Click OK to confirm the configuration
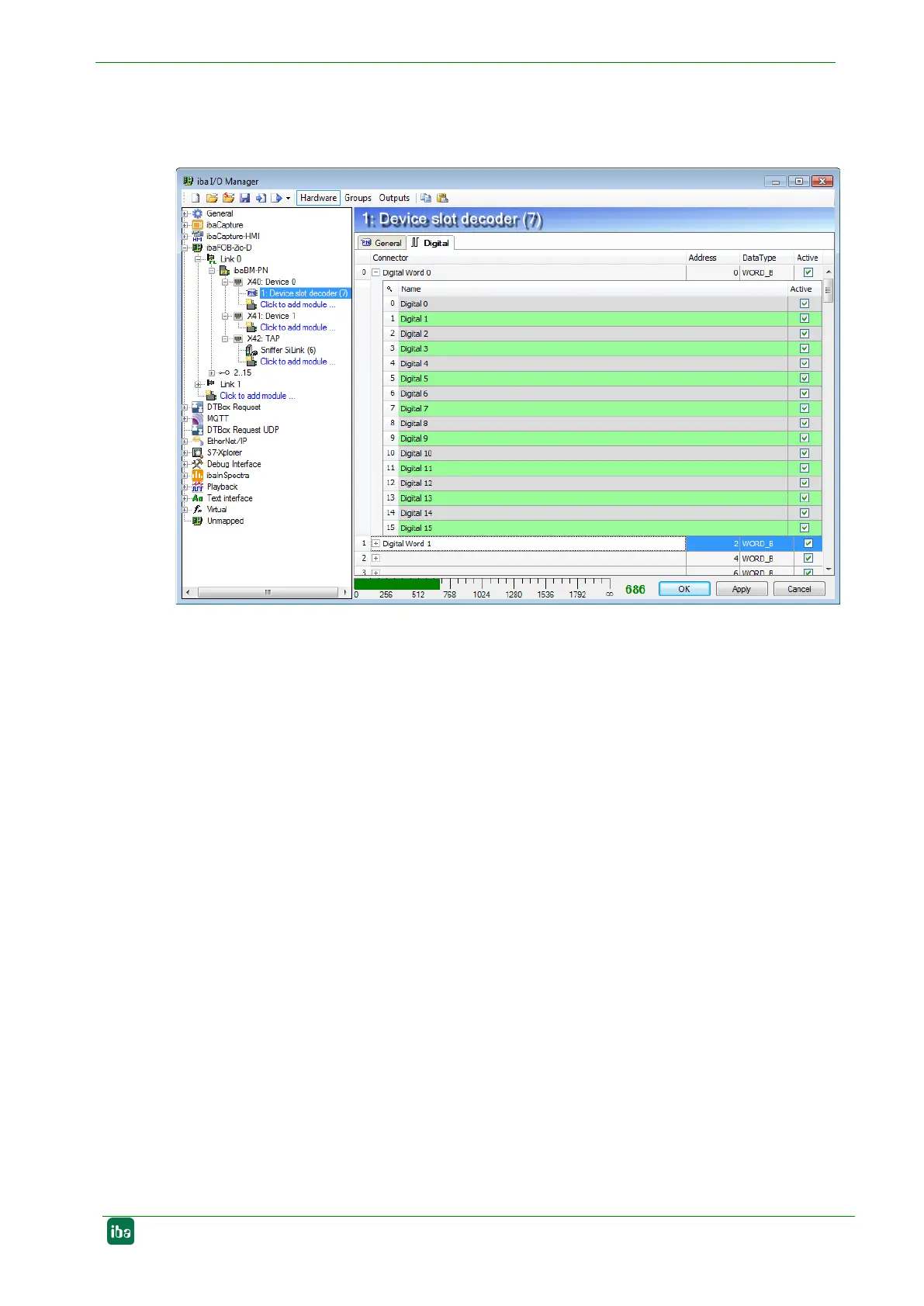 [x=684, y=589]
